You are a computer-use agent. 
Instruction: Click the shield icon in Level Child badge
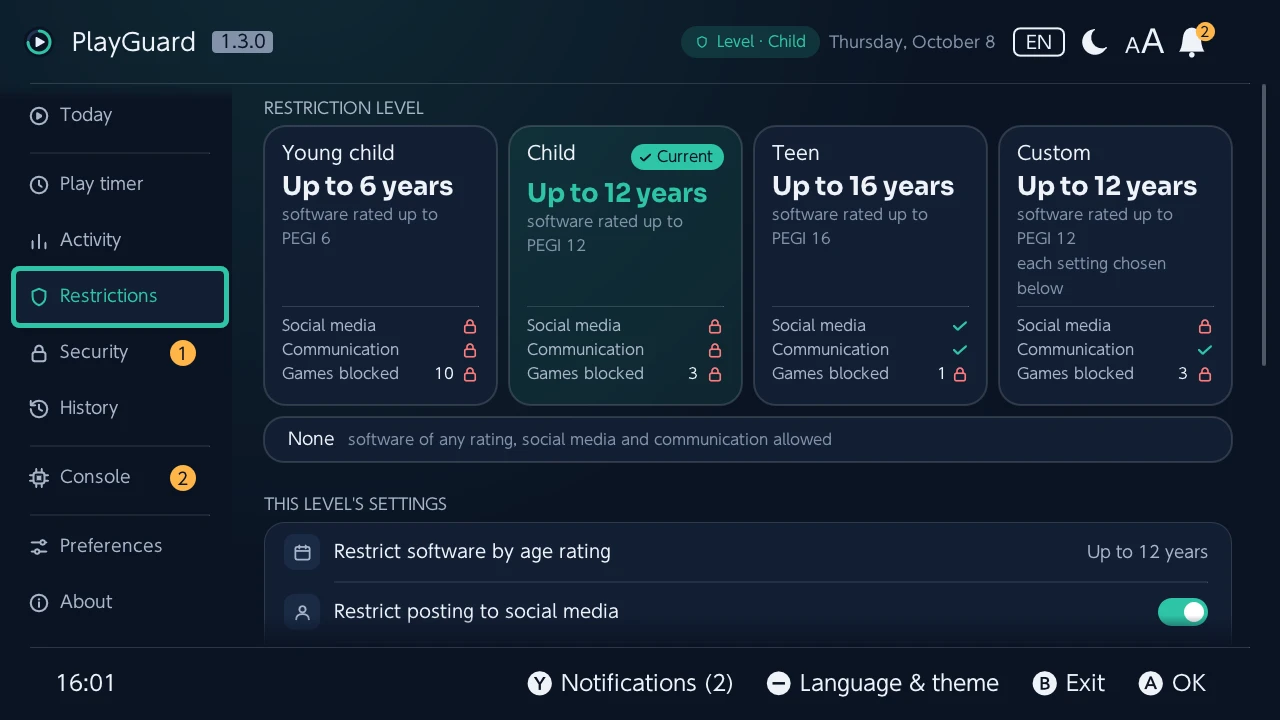[702, 42]
